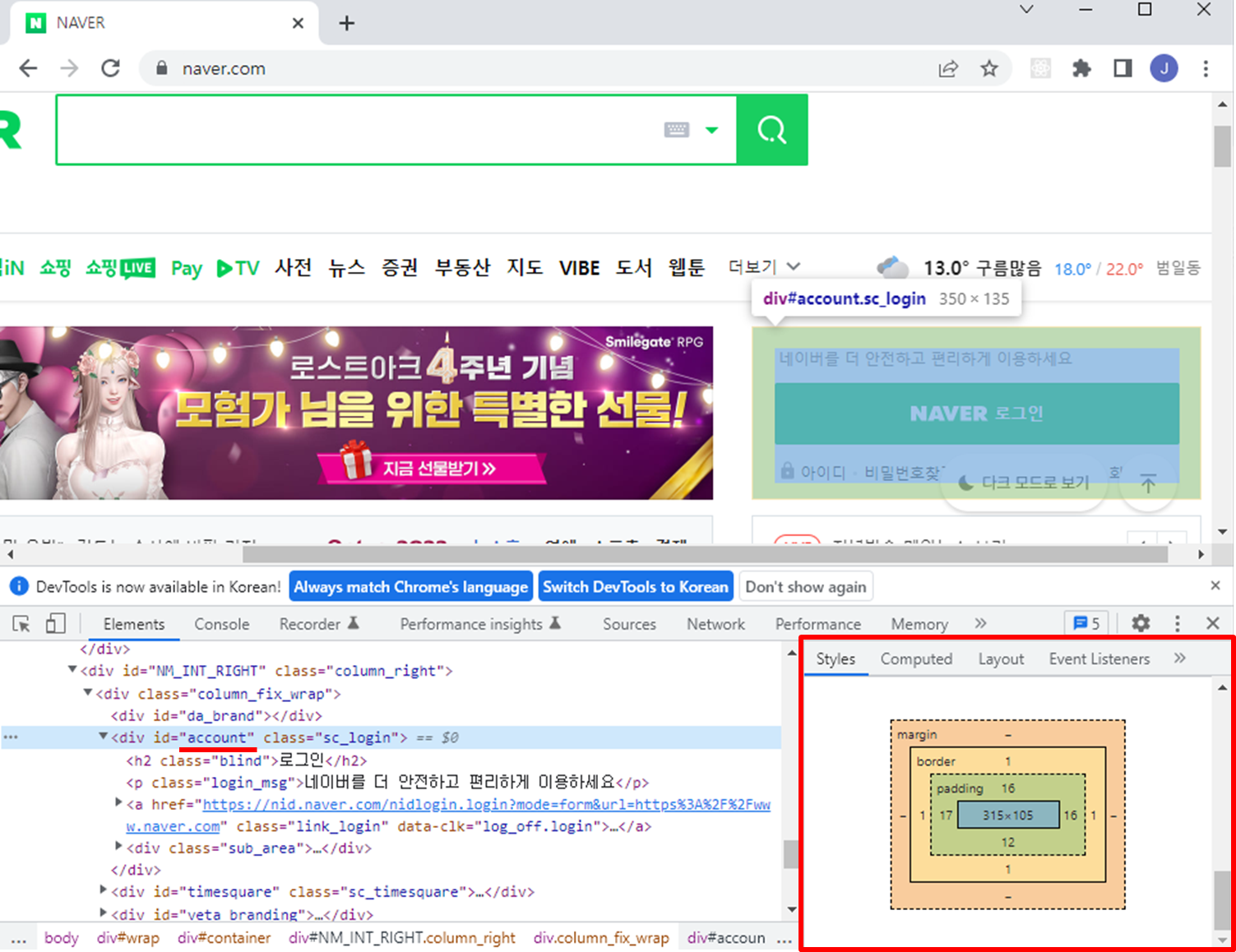Switch to the Elements tab
The image size is (1236, 952).
coord(134,624)
